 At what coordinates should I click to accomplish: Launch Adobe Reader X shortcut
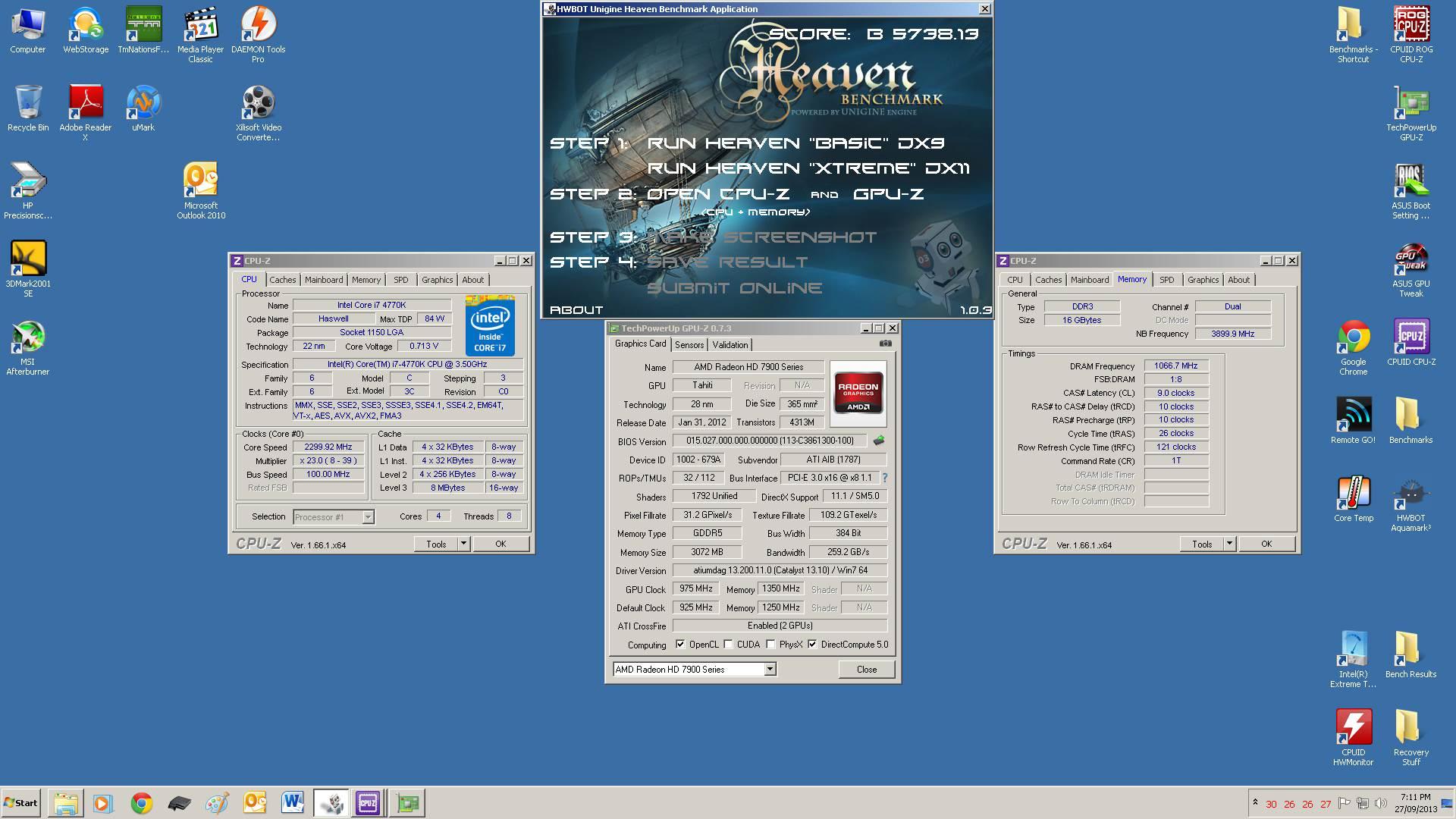(85, 114)
